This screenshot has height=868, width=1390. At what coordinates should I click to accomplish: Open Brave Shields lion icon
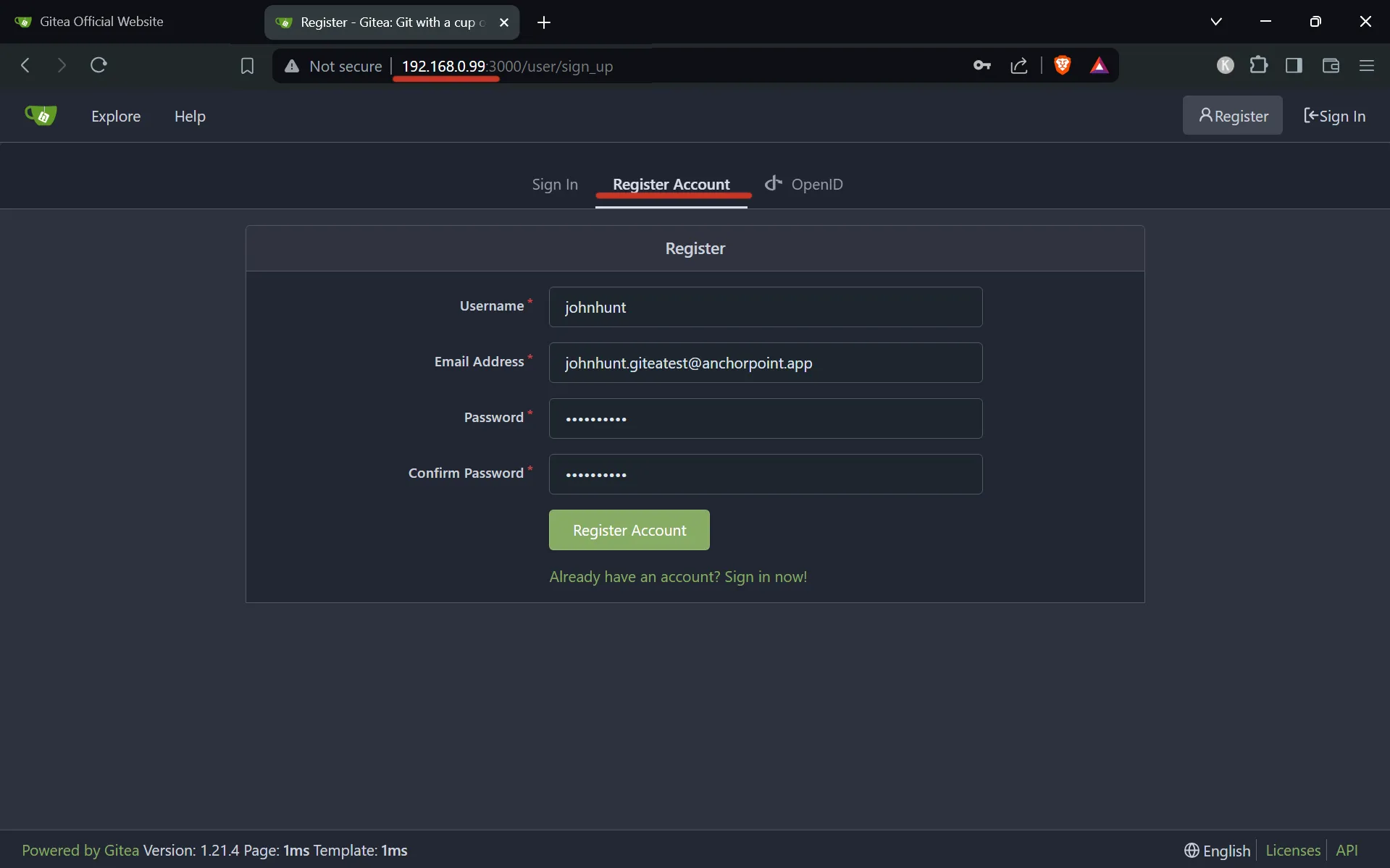1062,65
